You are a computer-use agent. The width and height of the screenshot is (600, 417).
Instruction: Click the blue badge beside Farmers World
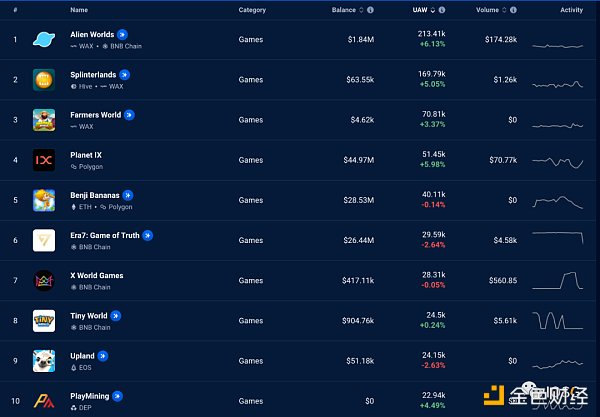tap(129, 115)
